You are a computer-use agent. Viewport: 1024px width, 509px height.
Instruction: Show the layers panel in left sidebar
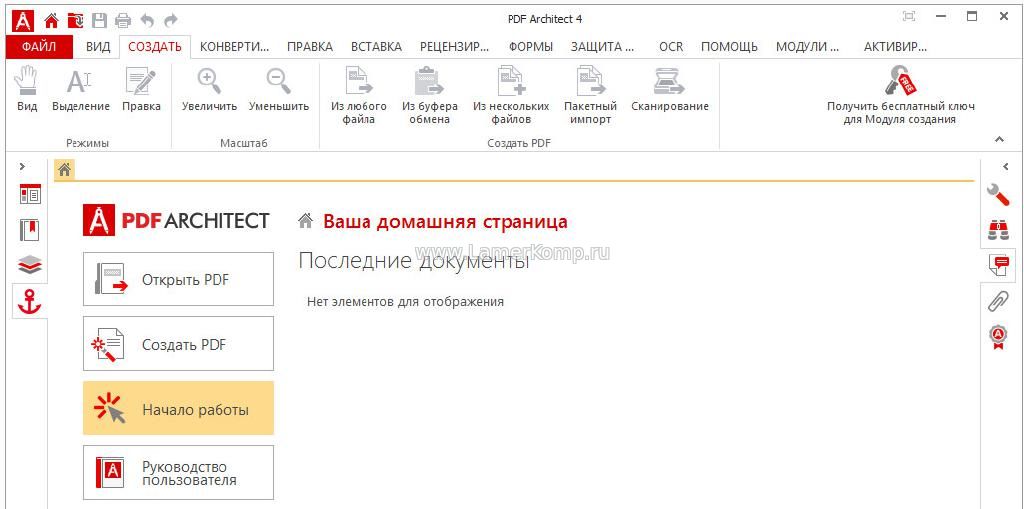point(30,265)
